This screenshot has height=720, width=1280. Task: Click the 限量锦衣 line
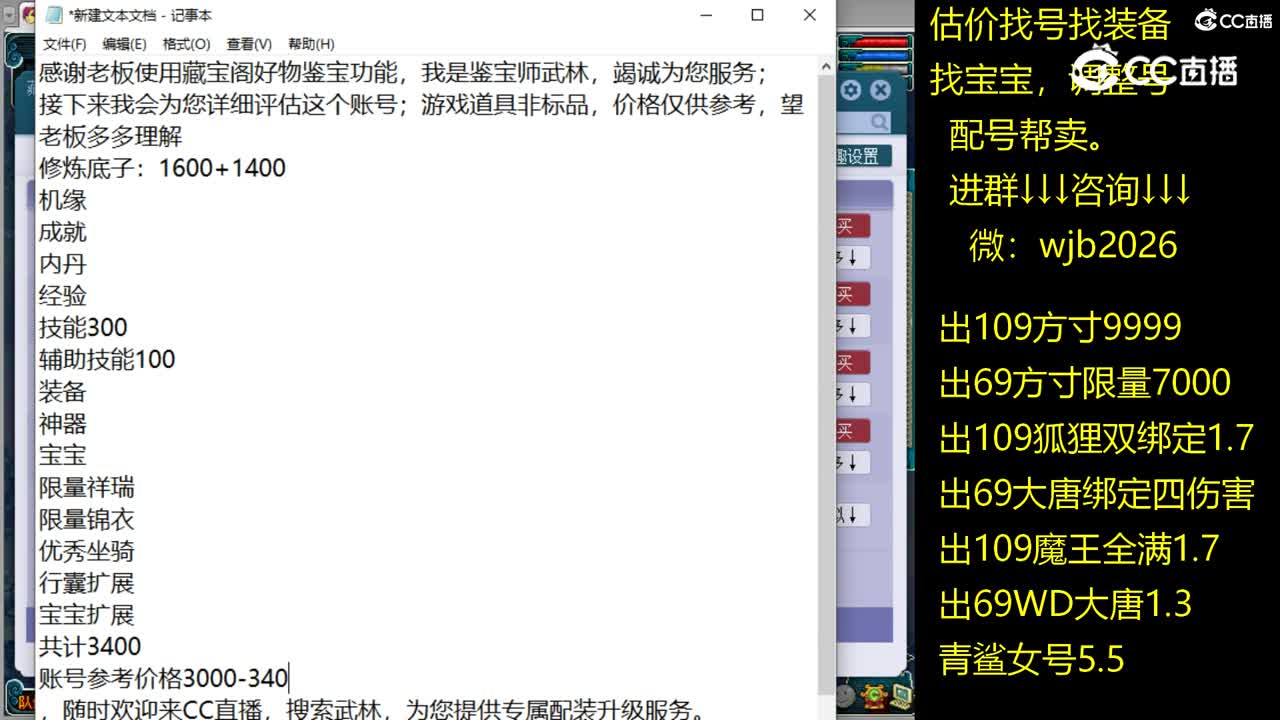coord(87,519)
